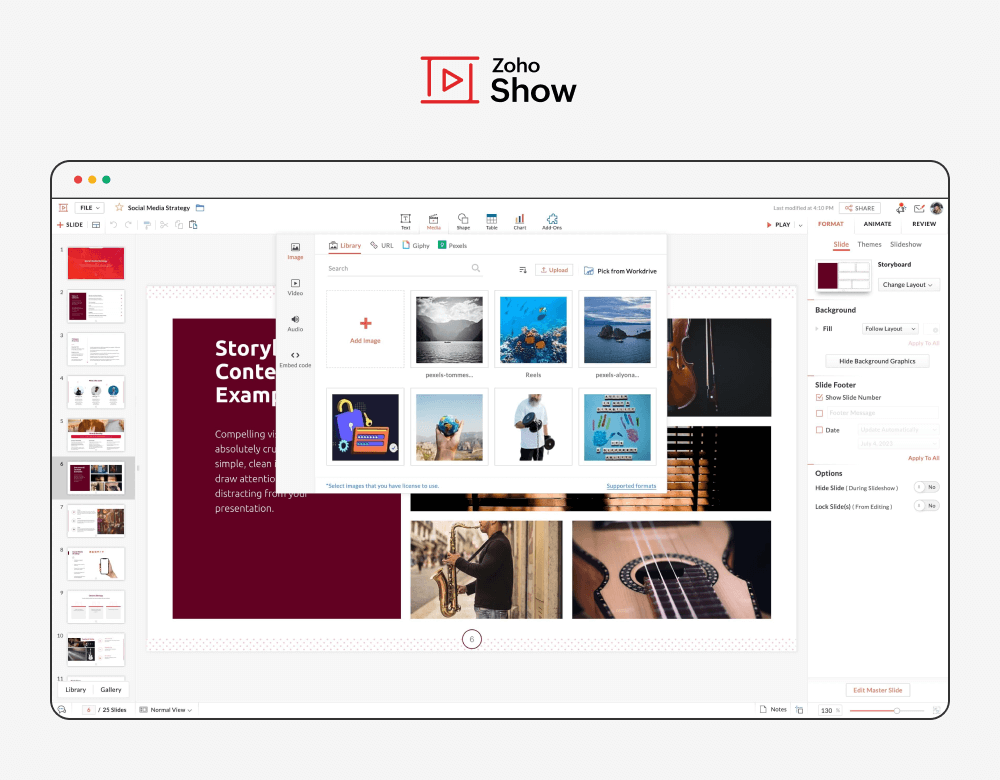The width and height of the screenshot is (1000, 780).
Task: Expand the Fill disclosure triangle
Action: pos(817,328)
